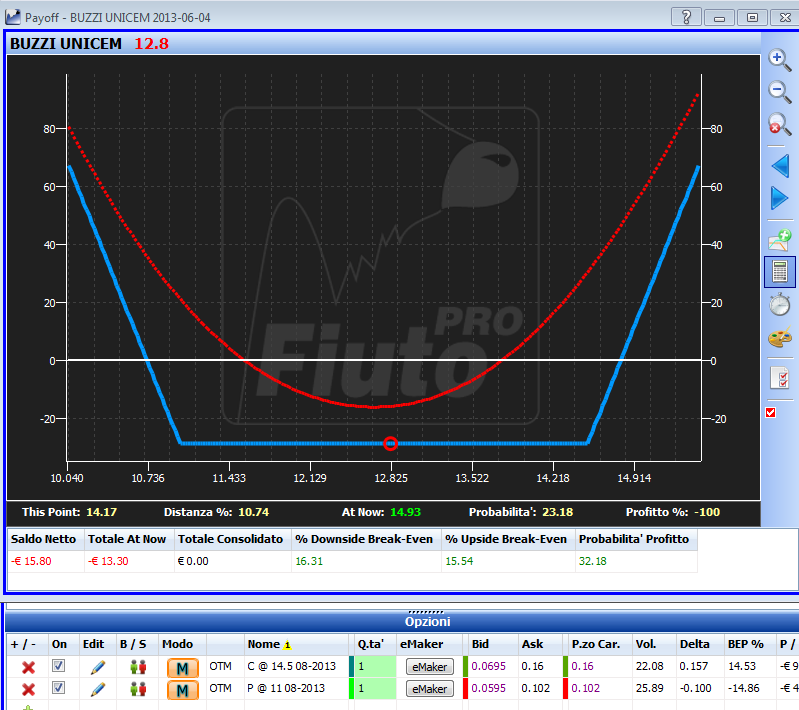The width and height of the screenshot is (799, 710).
Task: Toggle the red checkbox in sidebar
Action: 770,412
